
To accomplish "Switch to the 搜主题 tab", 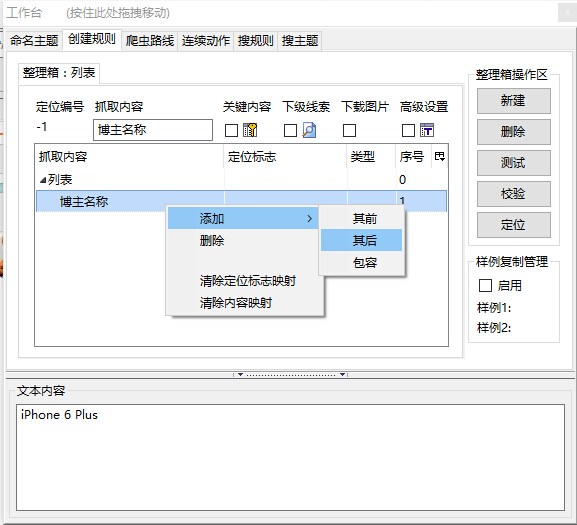I will pos(300,40).
